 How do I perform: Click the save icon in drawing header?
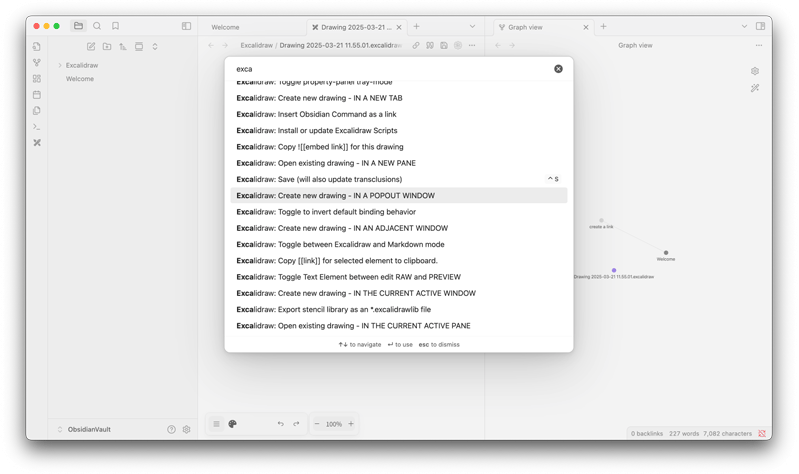tap(444, 45)
